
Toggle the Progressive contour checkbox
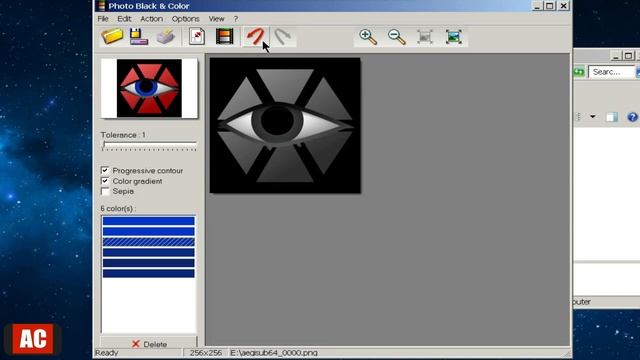[x=105, y=170]
